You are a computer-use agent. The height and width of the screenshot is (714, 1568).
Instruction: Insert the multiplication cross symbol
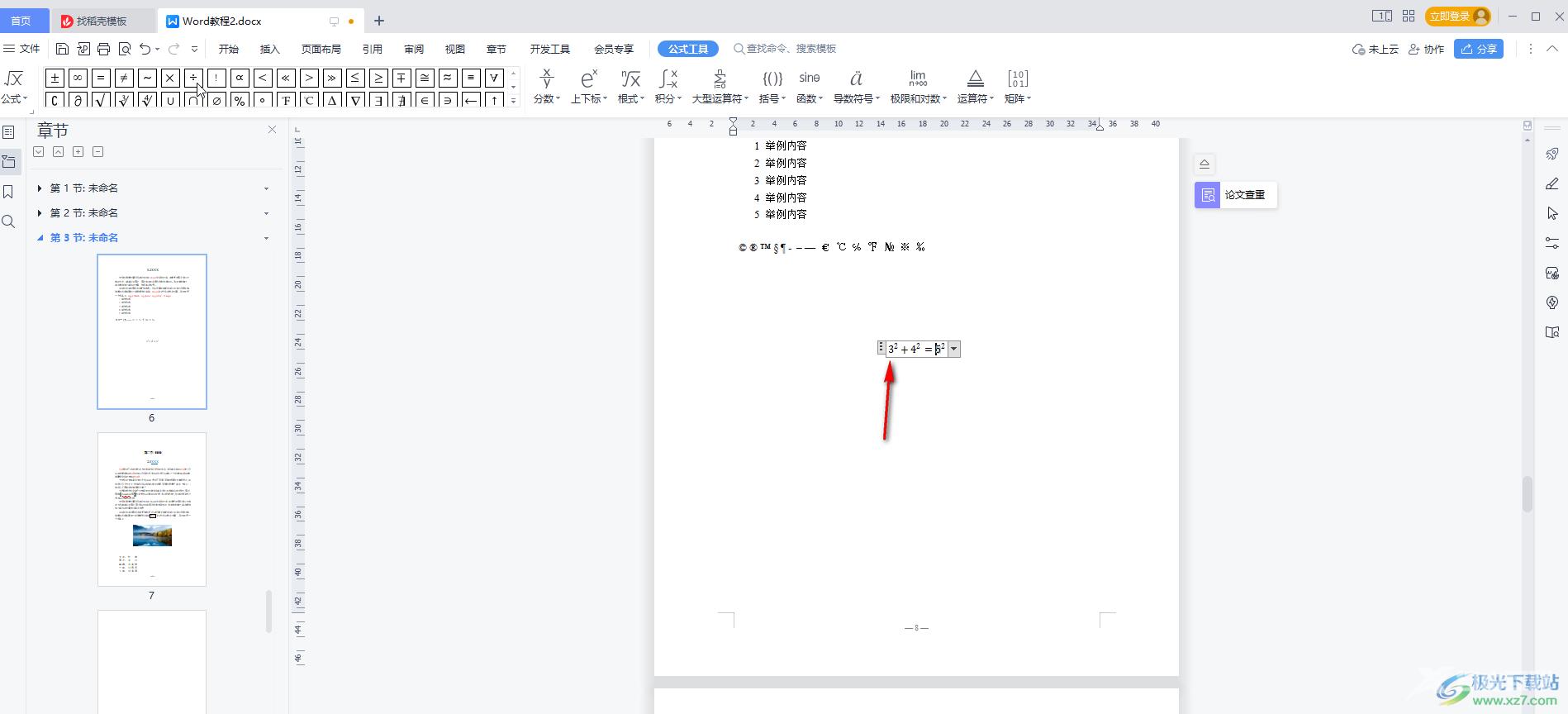(170, 78)
